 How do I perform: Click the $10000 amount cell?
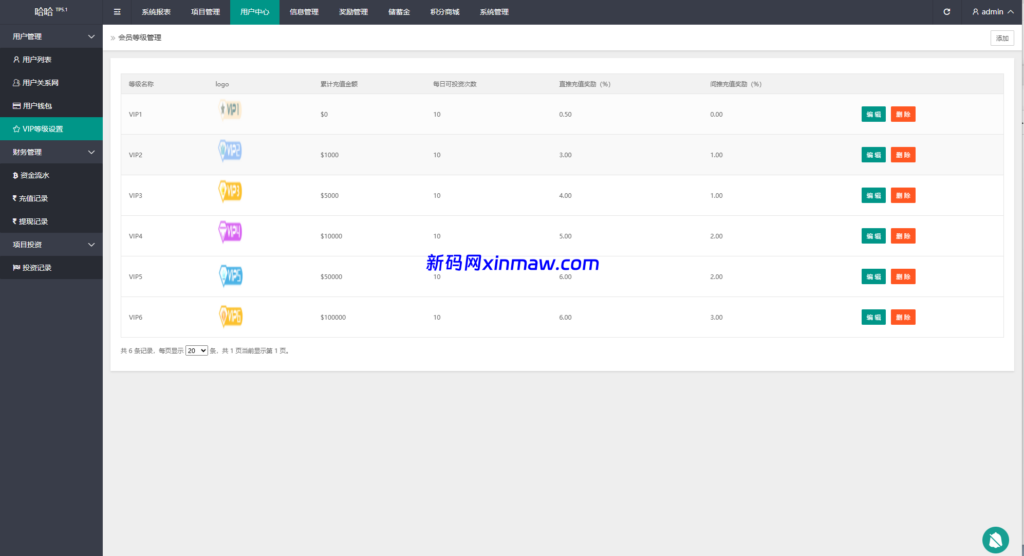click(331, 236)
